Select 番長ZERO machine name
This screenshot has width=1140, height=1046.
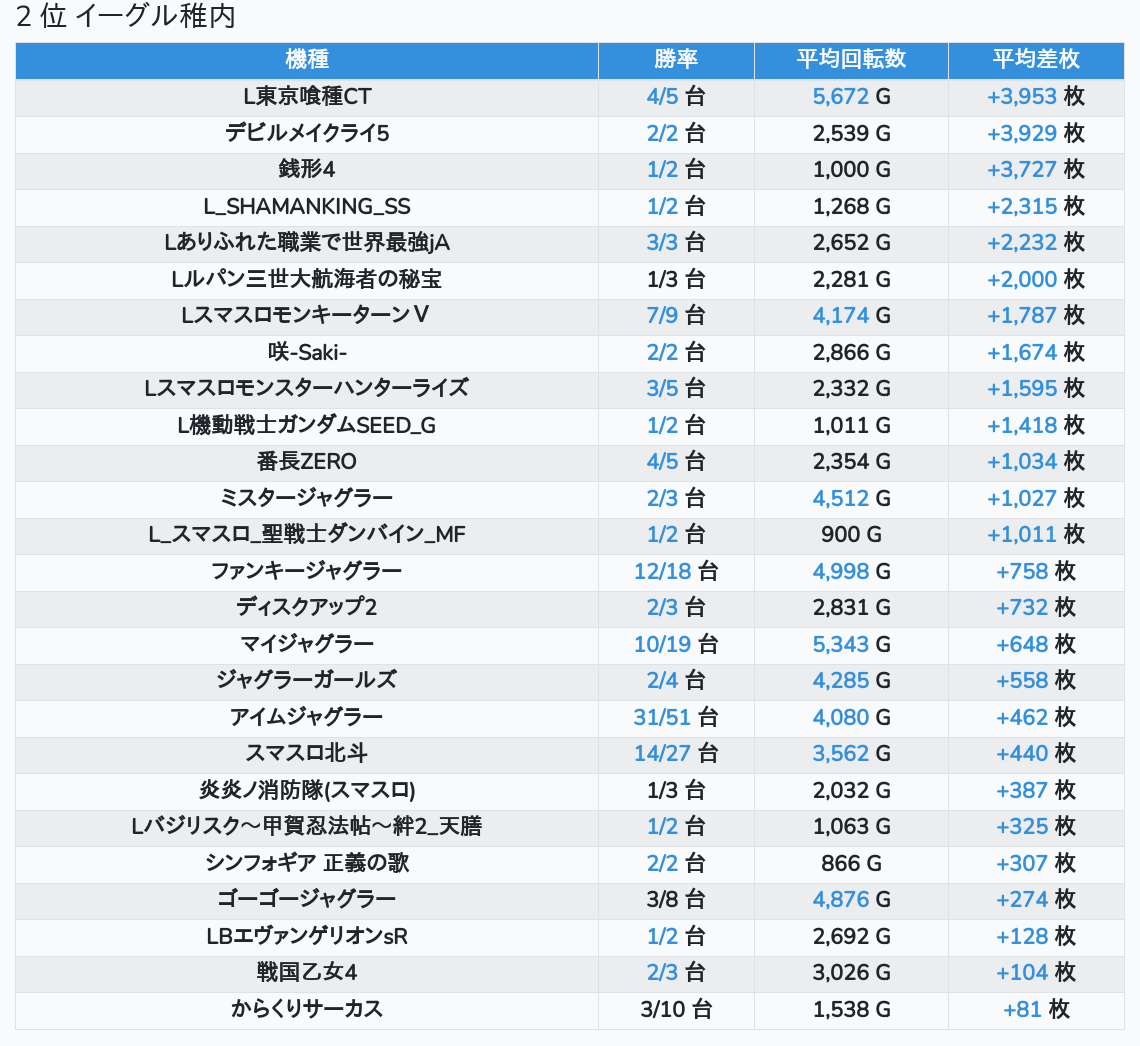tap(307, 462)
